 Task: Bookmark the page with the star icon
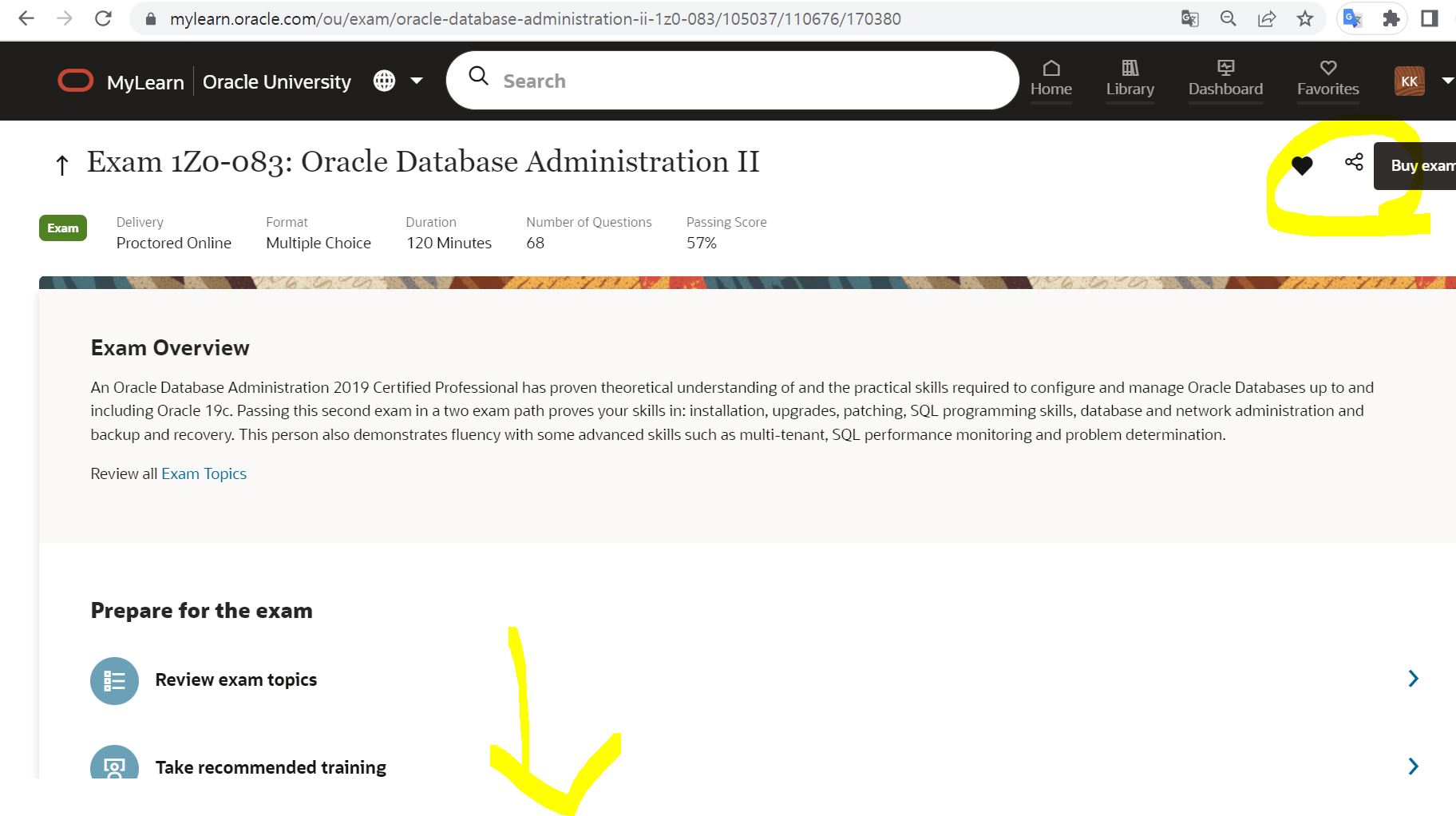pyautogui.click(x=1305, y=18)
